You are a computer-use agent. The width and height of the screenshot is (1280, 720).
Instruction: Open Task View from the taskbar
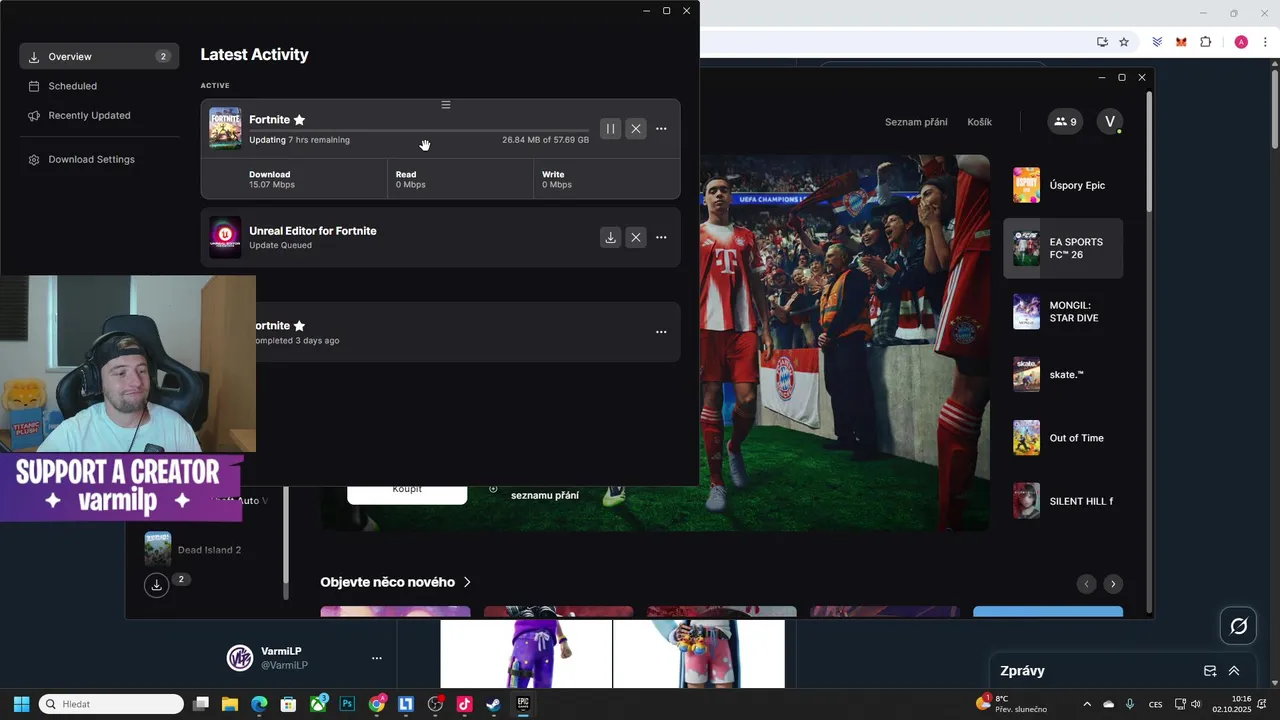tap(201, 704)
